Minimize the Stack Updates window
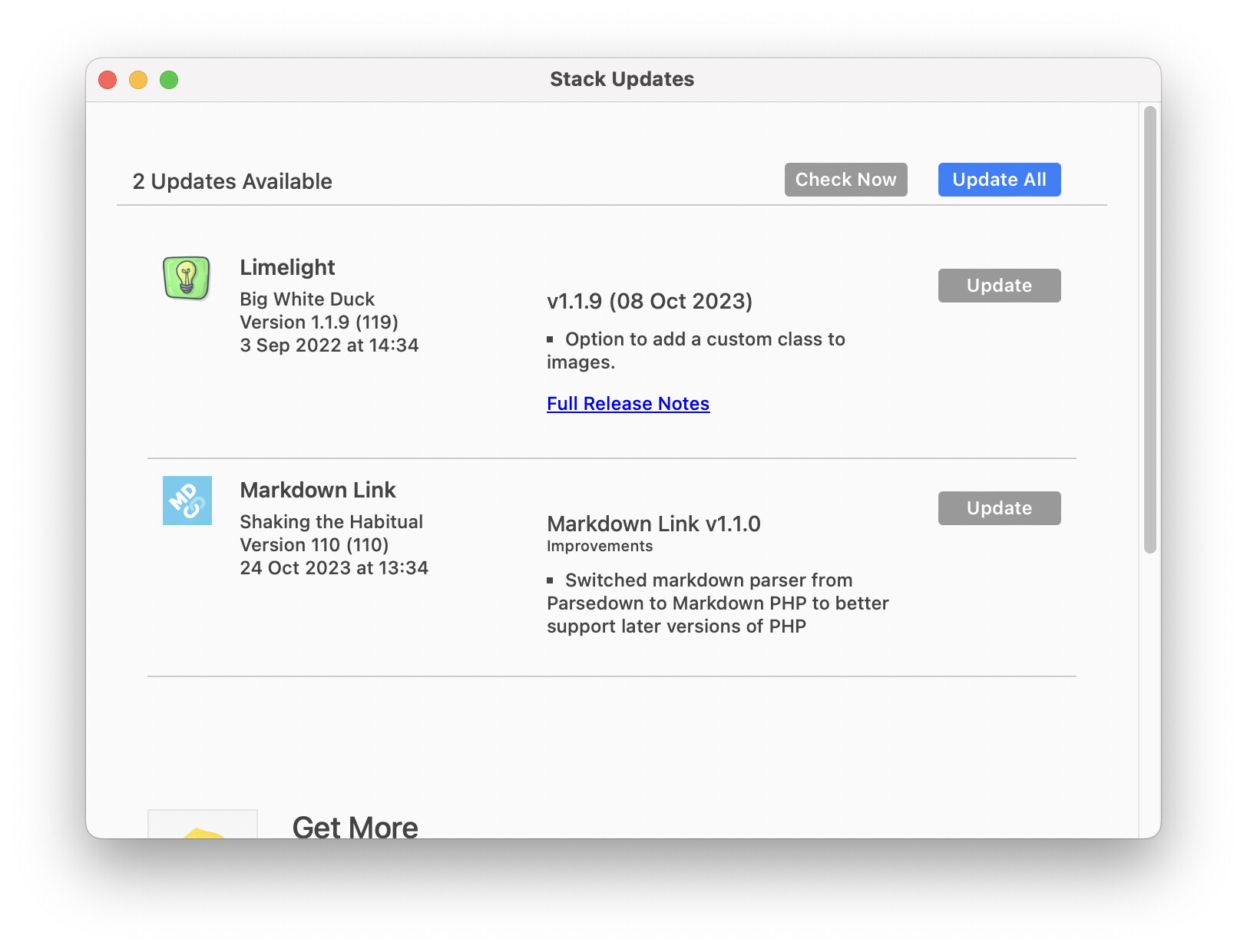 pyautogui.click(x=138, y=80)
